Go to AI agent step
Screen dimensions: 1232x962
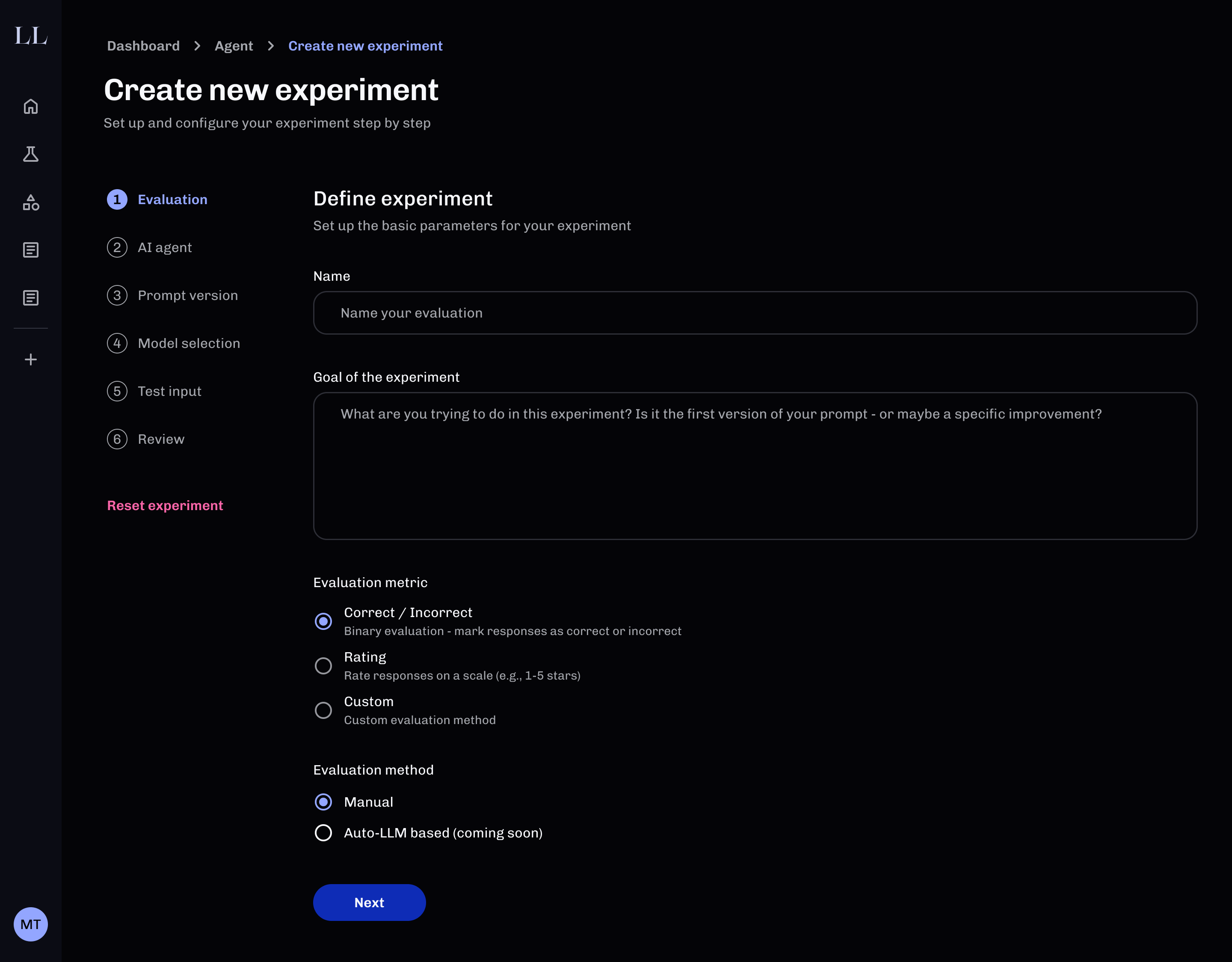click(x=164, y=248)
